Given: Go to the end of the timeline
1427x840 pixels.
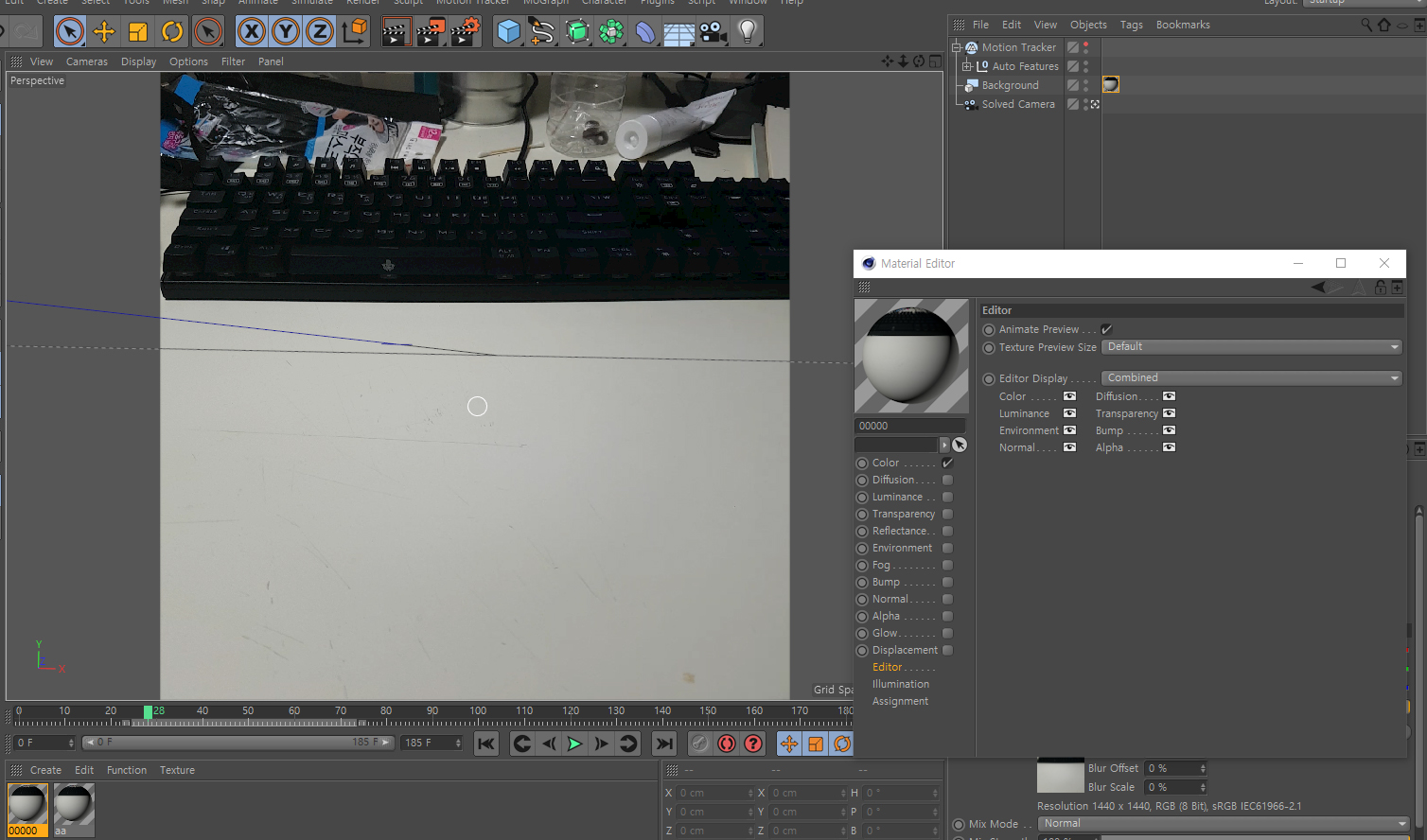Looking at the screenshot, I should (665, 744).
